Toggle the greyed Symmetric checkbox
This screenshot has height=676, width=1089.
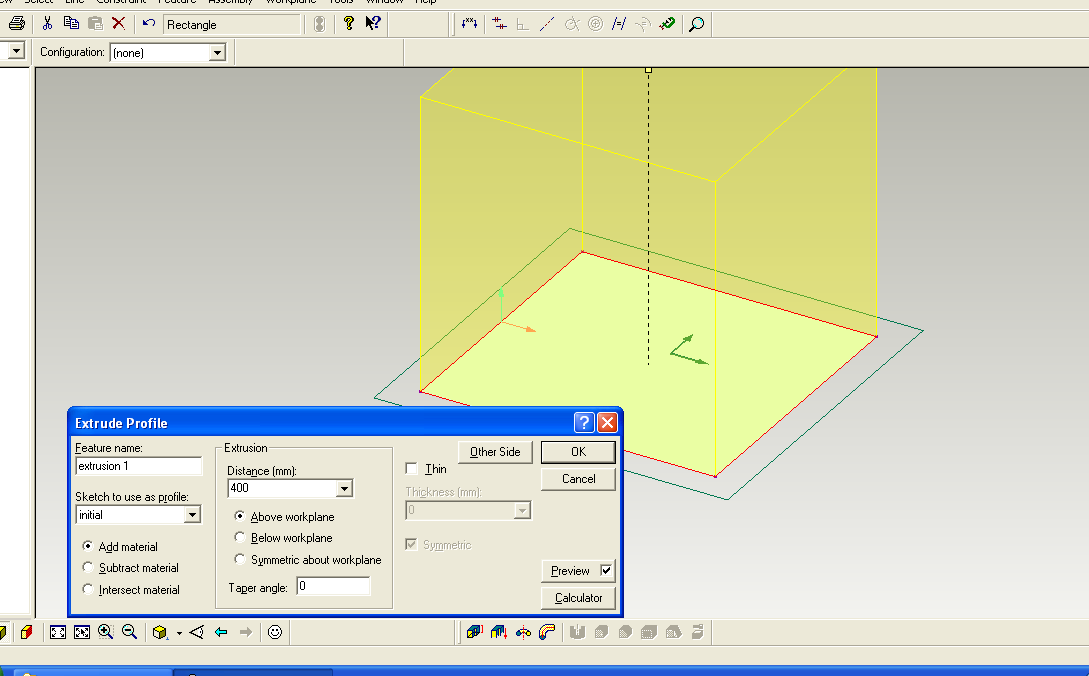pyautogui.click(x=411, y=544)
